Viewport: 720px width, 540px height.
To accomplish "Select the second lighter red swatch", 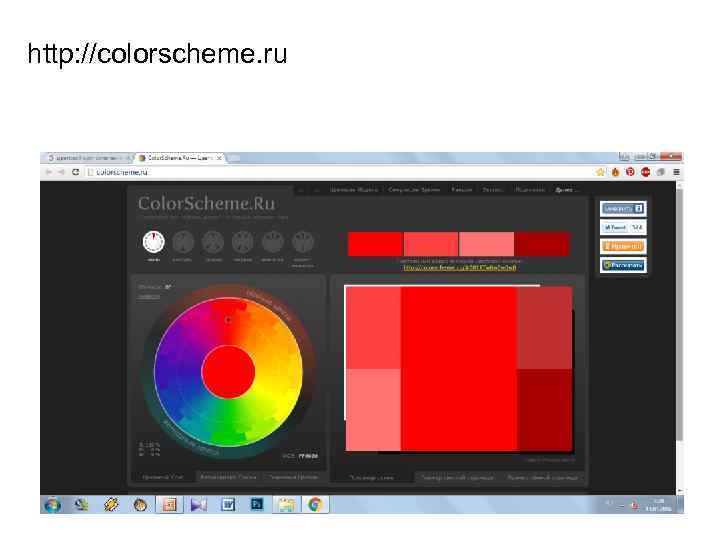I will pyautogui.click(x=431, y=244).
